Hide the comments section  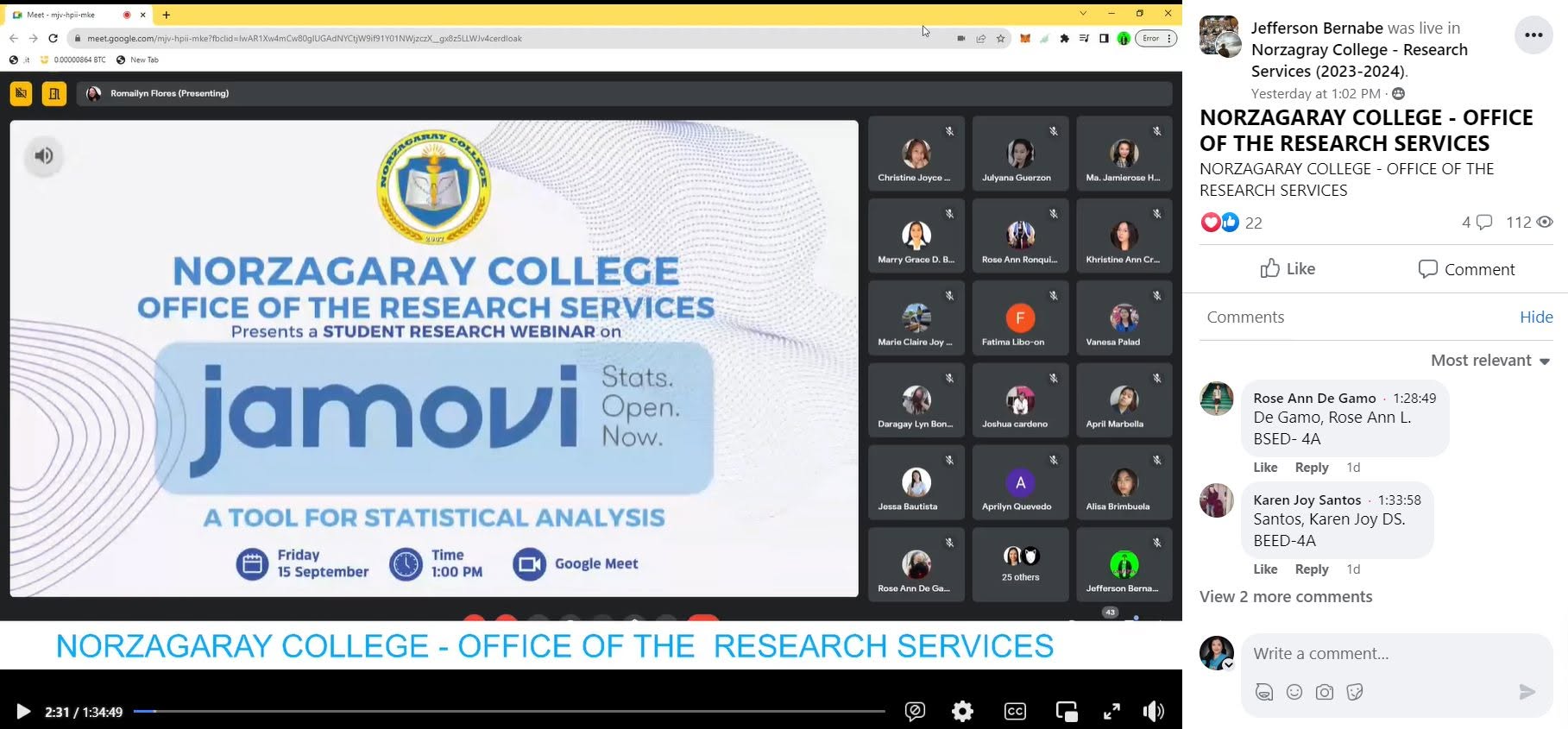coord(1536,317)
